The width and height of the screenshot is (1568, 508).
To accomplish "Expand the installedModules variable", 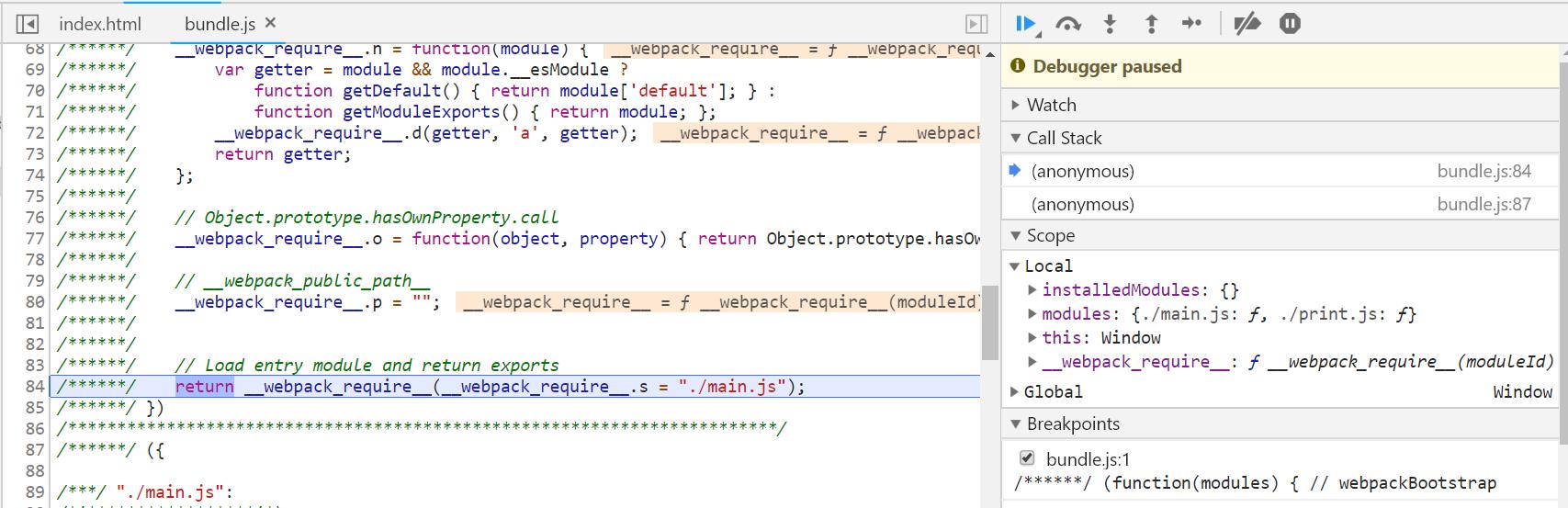I will pyautogui.click(x=1032, y=289).
